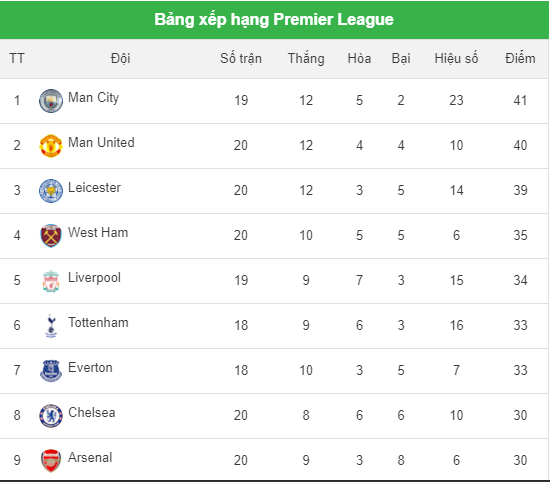Click the Arsenal club crest

[51, 461]
